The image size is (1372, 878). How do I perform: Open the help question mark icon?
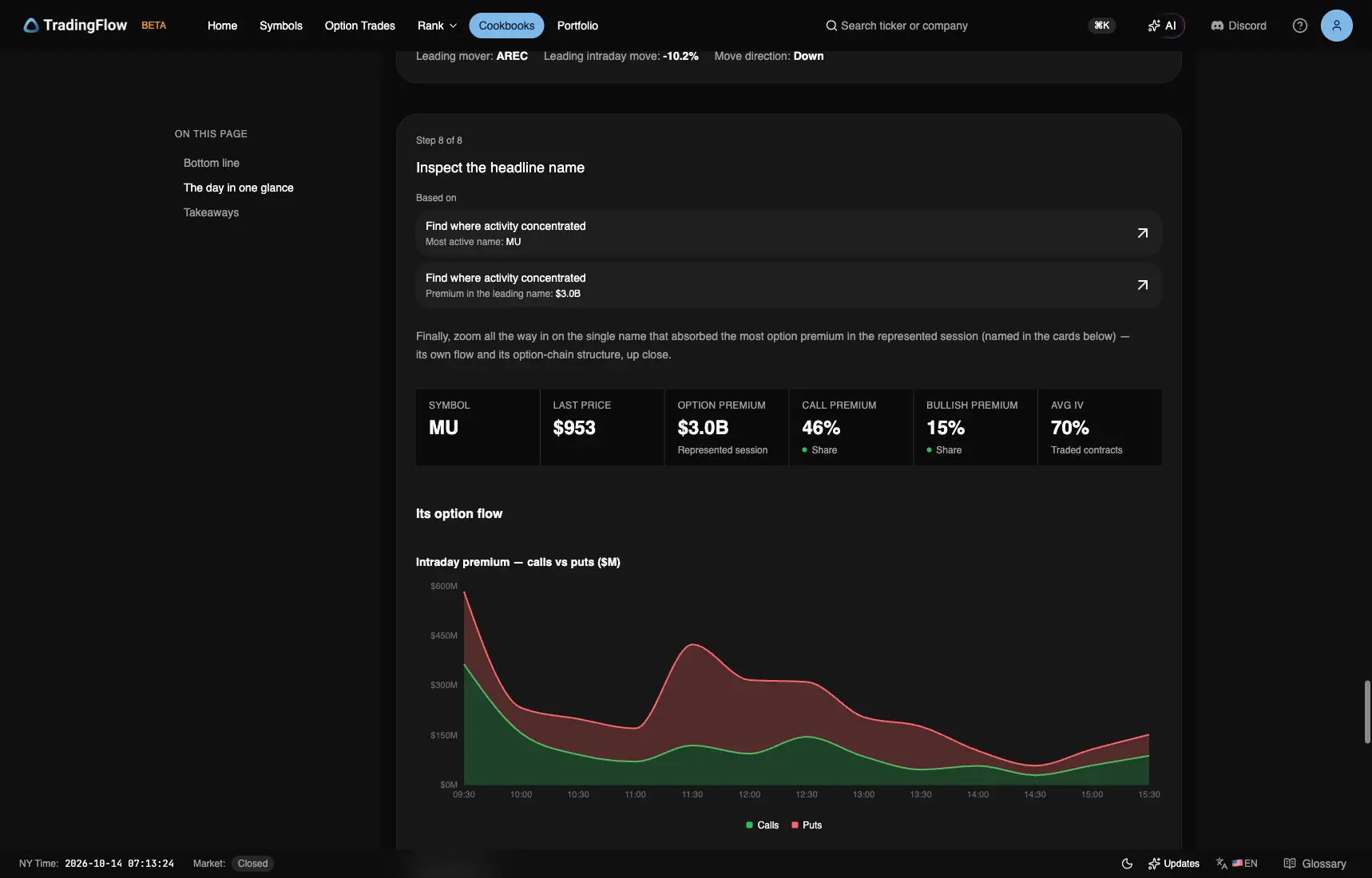click(x=1300, y=26)
